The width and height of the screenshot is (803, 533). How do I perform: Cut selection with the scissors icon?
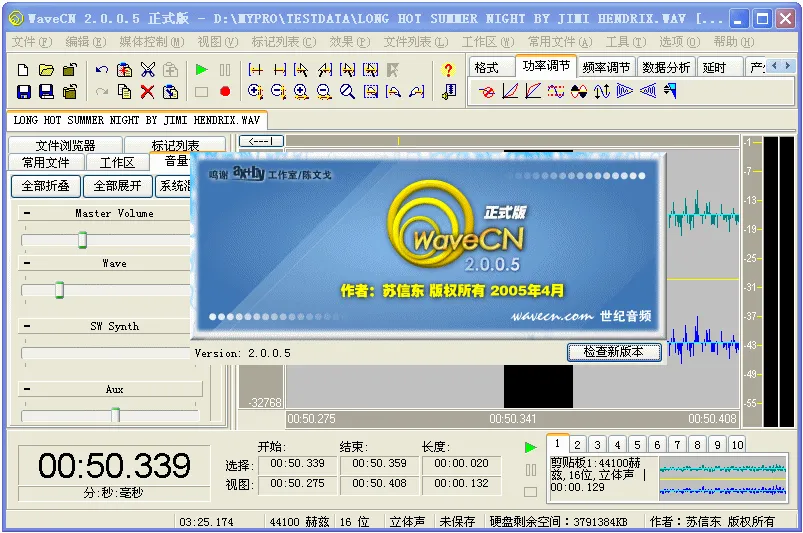147,70
